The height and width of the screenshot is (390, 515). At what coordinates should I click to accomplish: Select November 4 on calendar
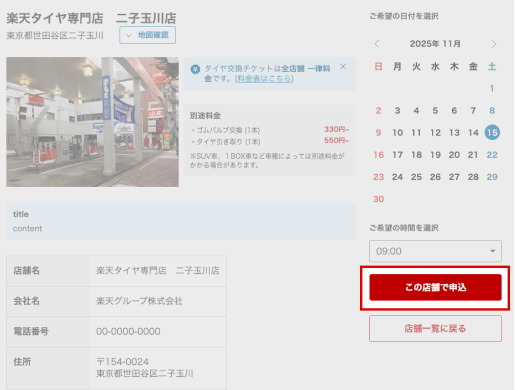416,110
